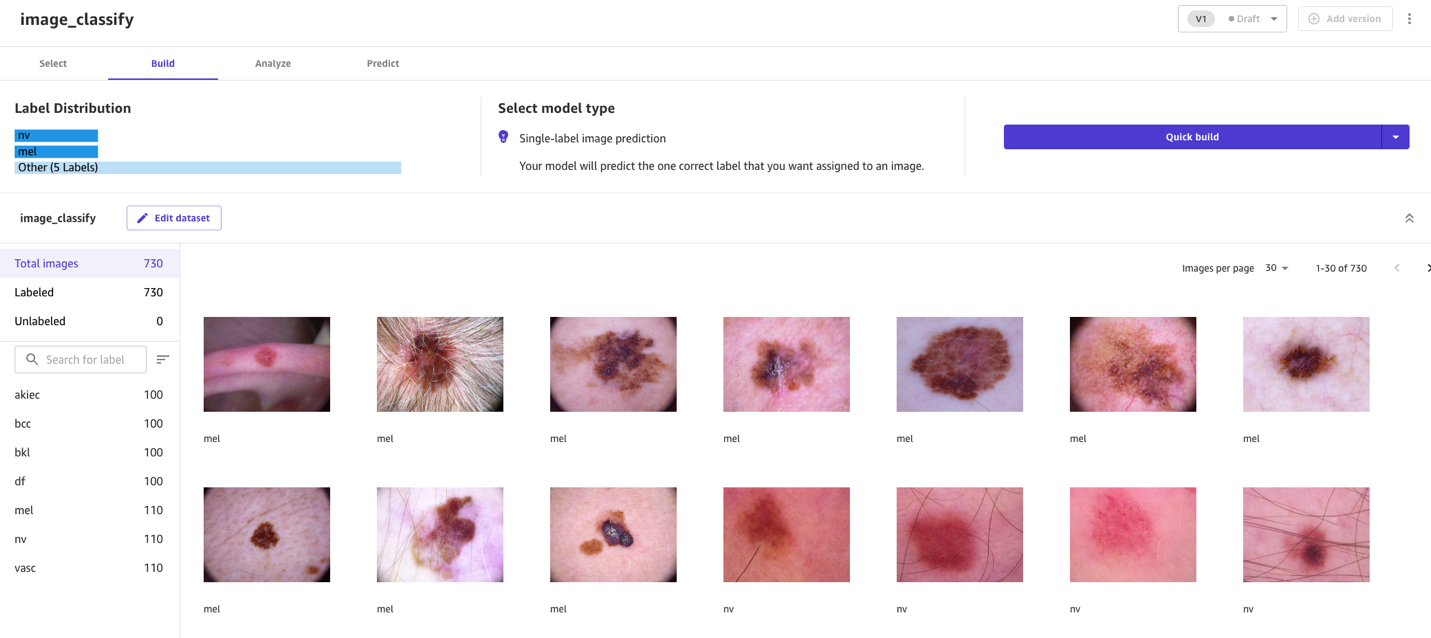Click the nv bar in Label Distribution

56,135
